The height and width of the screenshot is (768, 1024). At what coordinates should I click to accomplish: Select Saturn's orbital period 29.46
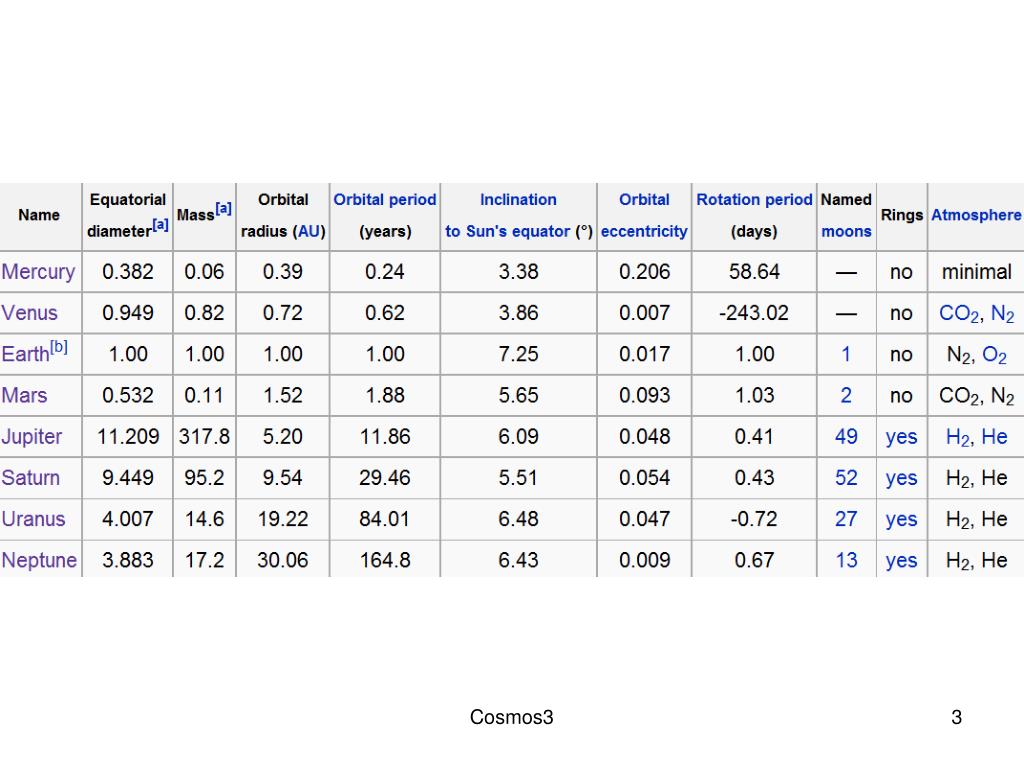point(385,477)
